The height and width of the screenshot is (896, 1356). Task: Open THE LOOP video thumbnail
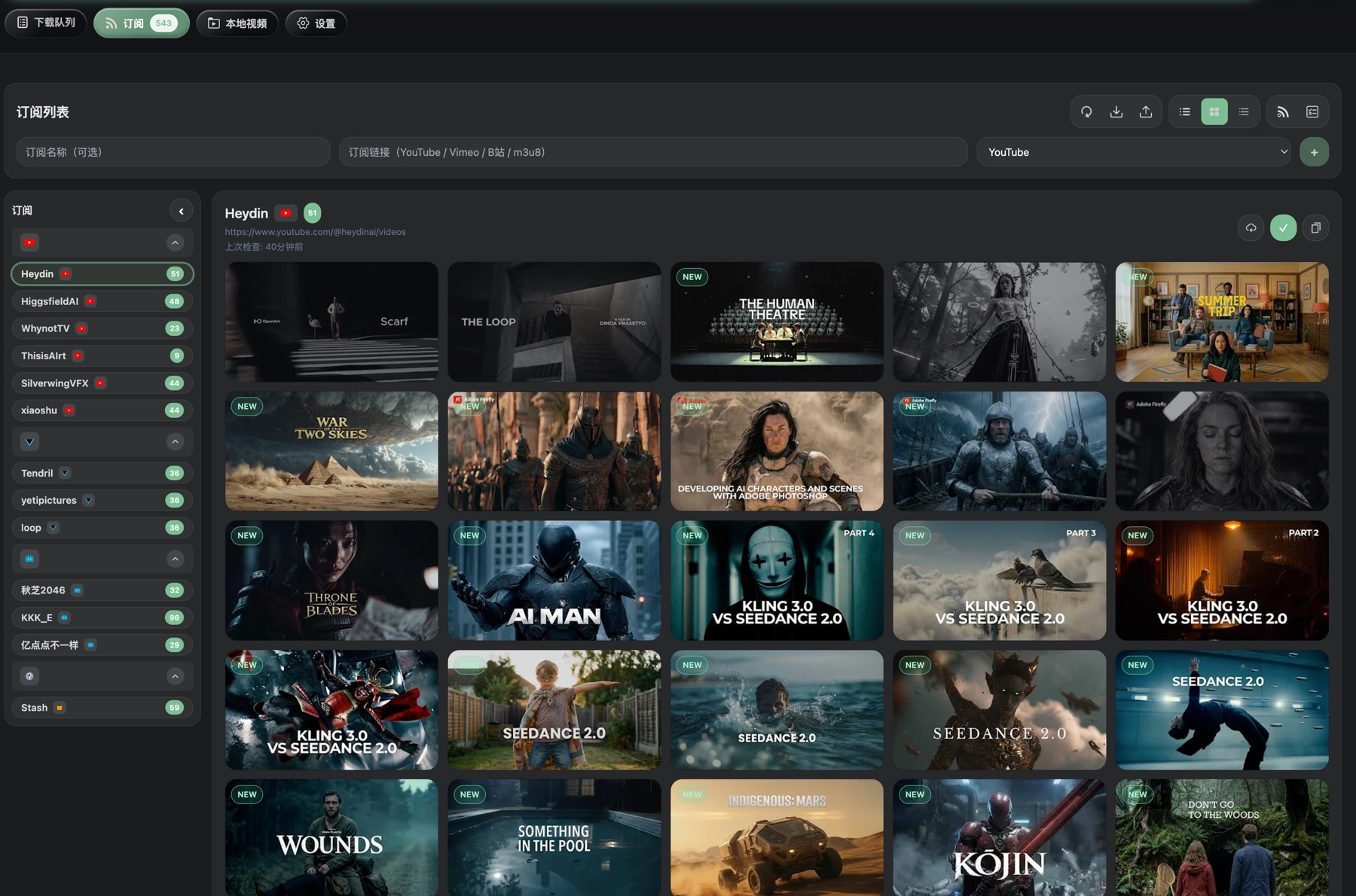point(554,322)
